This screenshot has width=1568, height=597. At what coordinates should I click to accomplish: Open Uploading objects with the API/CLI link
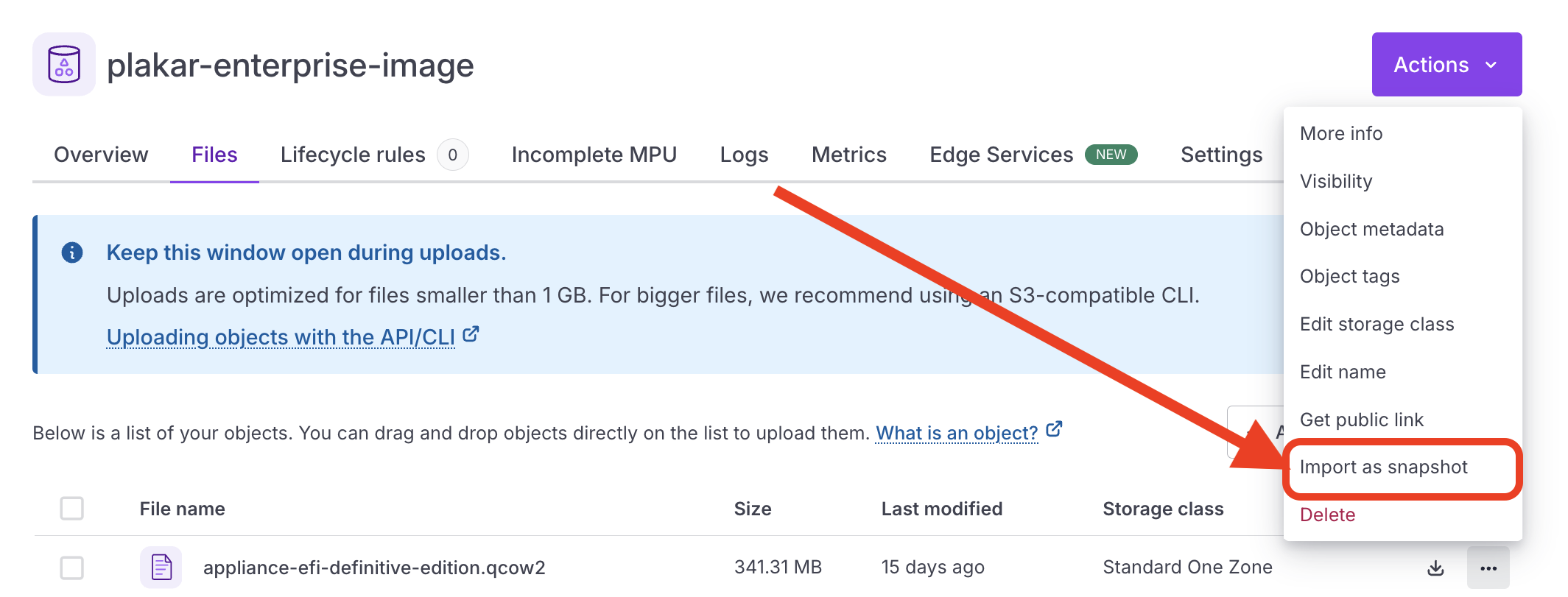pyautogui.click(x=281, y=337)
